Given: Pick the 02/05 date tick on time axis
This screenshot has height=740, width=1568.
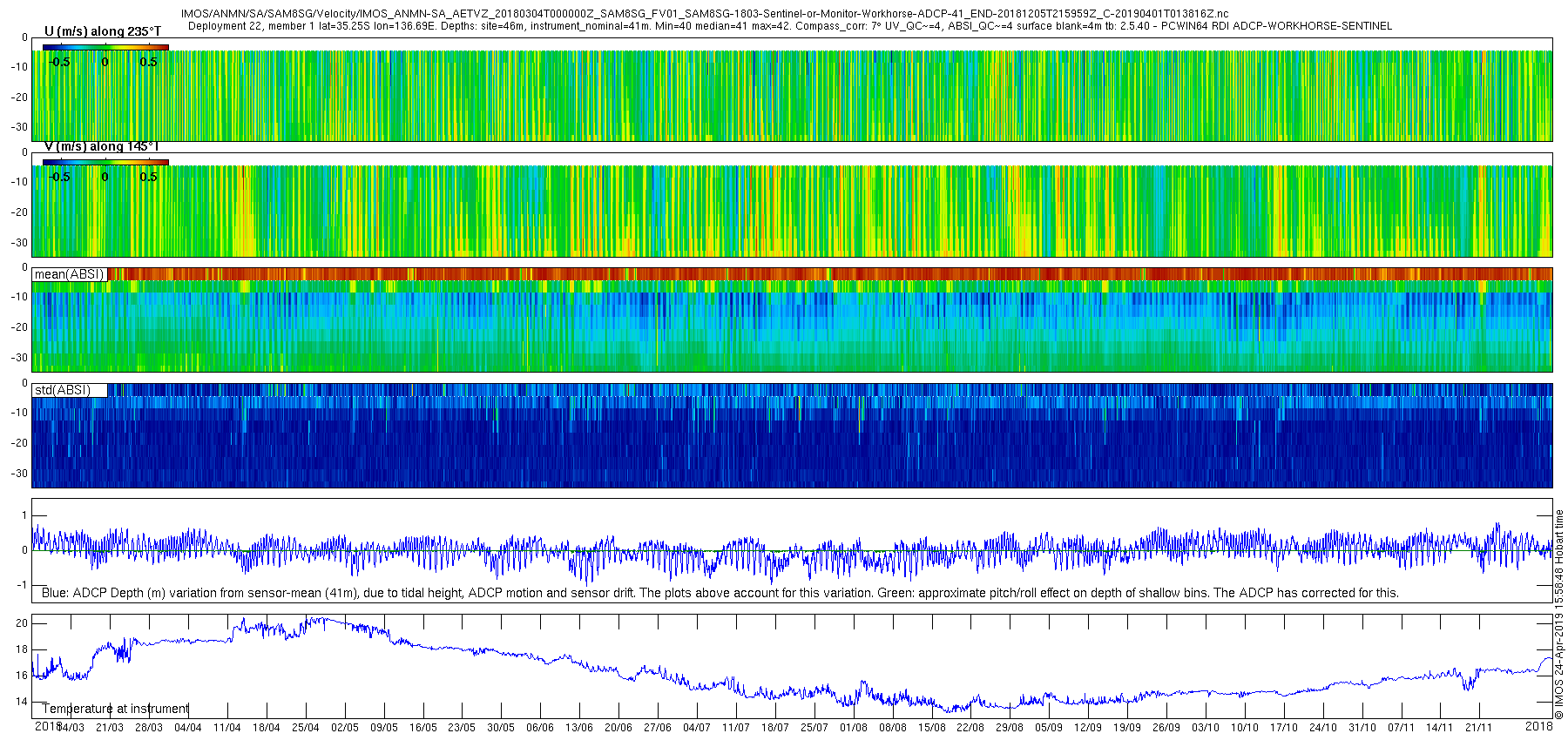Looking at the screenshot, I should [344, 728].
